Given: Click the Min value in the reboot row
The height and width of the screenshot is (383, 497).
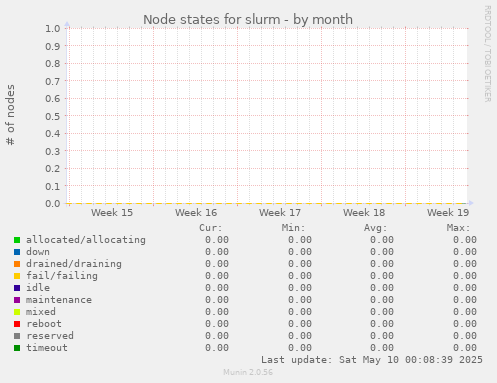Looking at the screenshot, I should pos(300,324).
